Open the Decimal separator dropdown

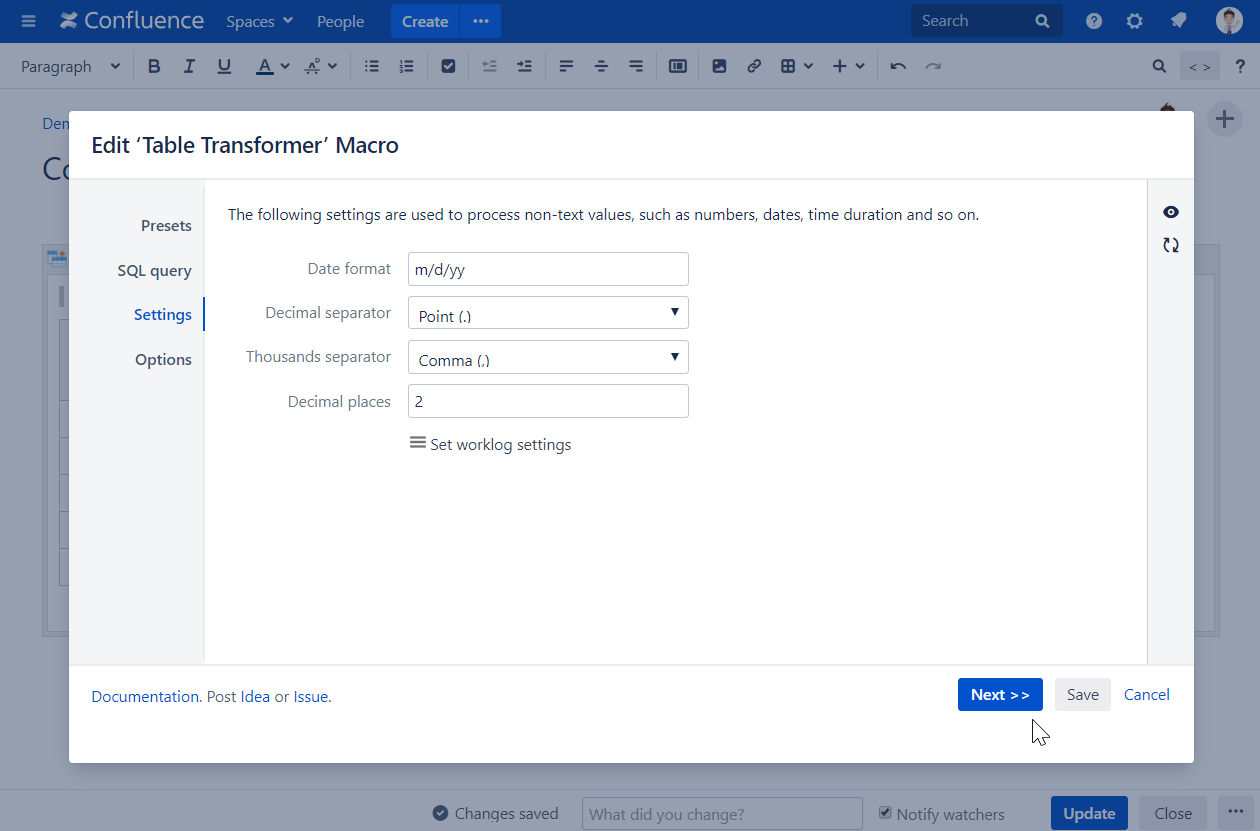coord(548,313)
